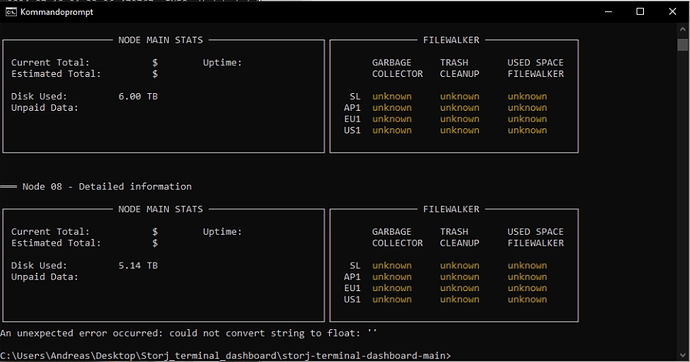Minimize the Kommandoprompt window
The height and width of the screenshot is (362, 690).
tap(608, 12)
